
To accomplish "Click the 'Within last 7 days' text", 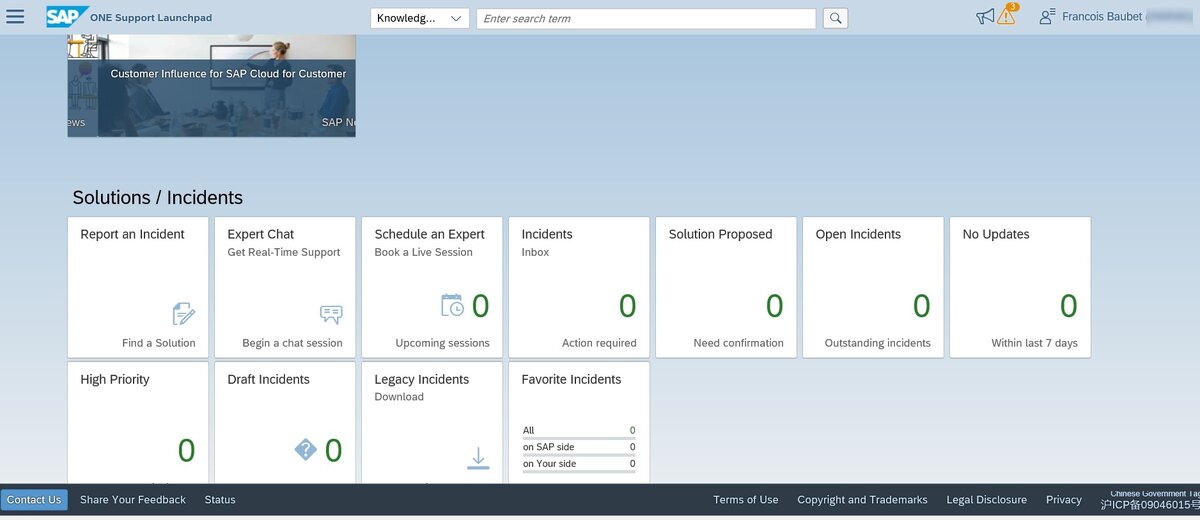I will tap(1035, 343).
